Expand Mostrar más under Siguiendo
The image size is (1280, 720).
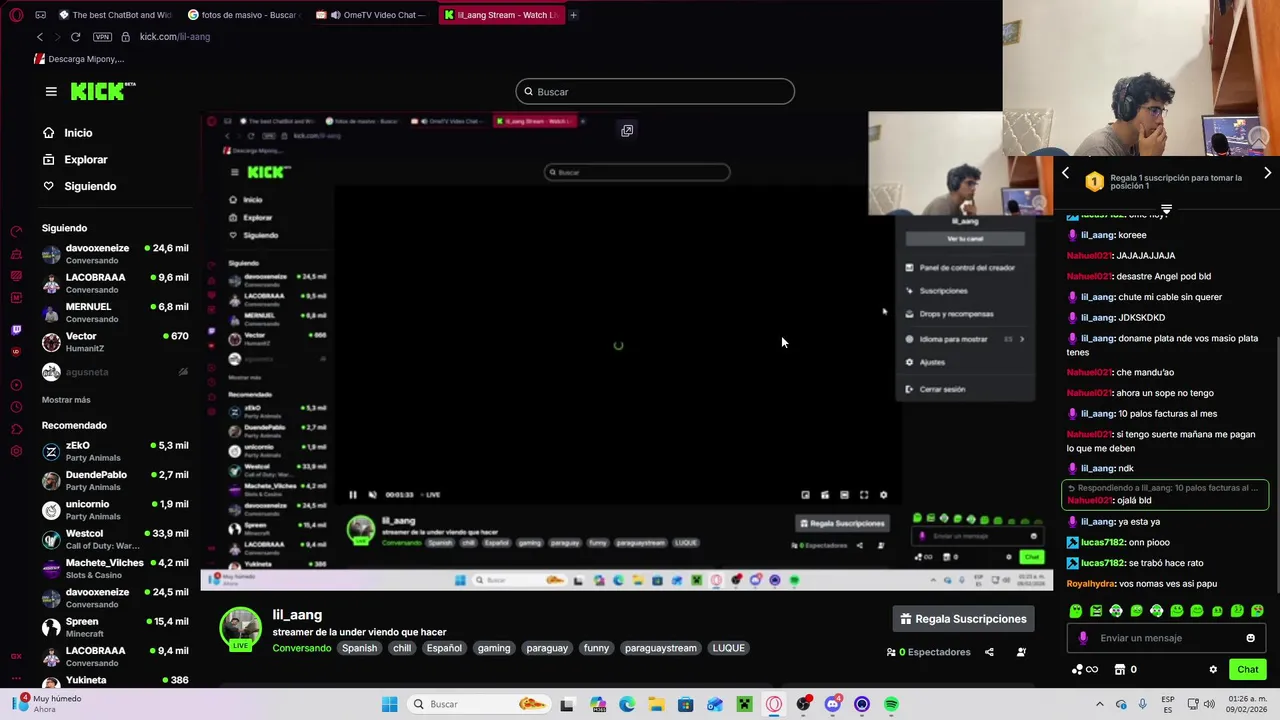click(x=66, y=400)
